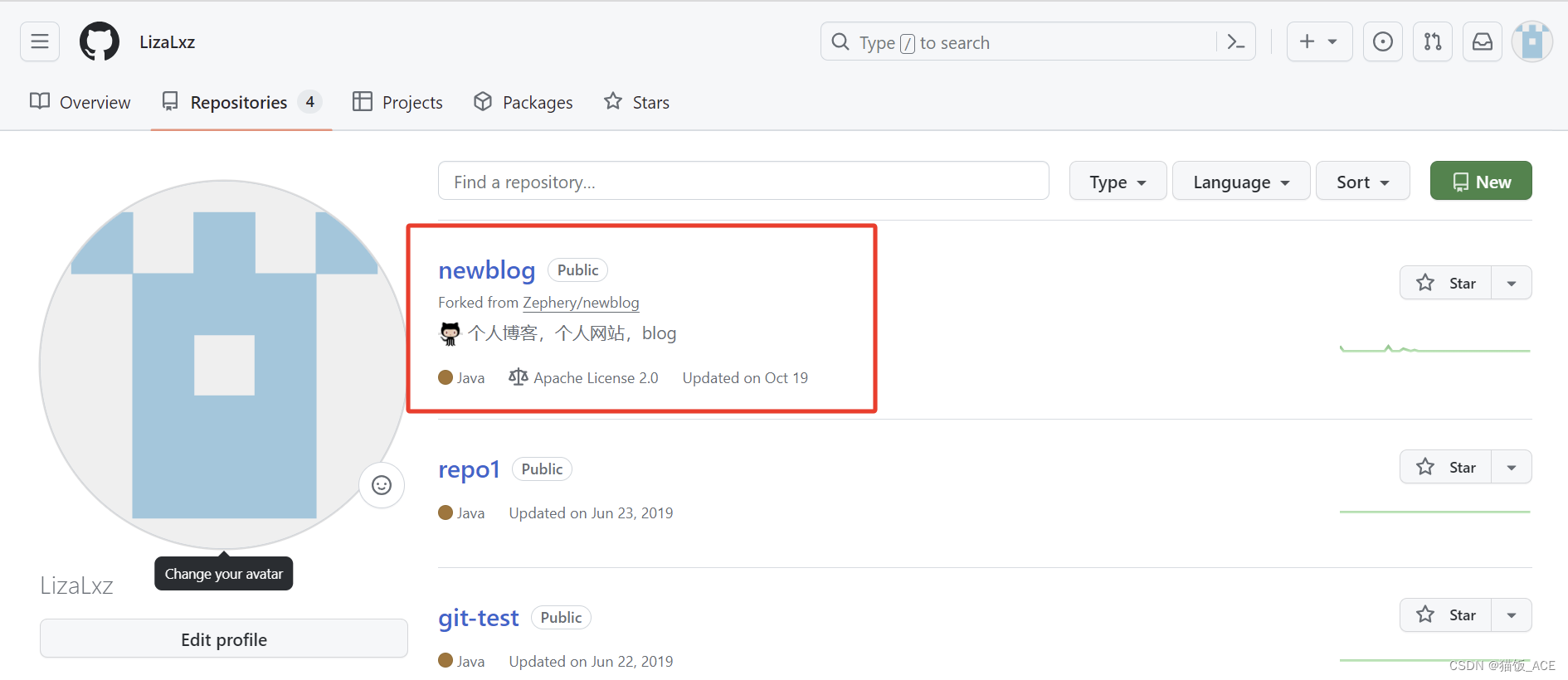Click the Java language dot for newblog
Viewport: 1568px width, 680px height.
pyautogui.click(x=446, y=377)
